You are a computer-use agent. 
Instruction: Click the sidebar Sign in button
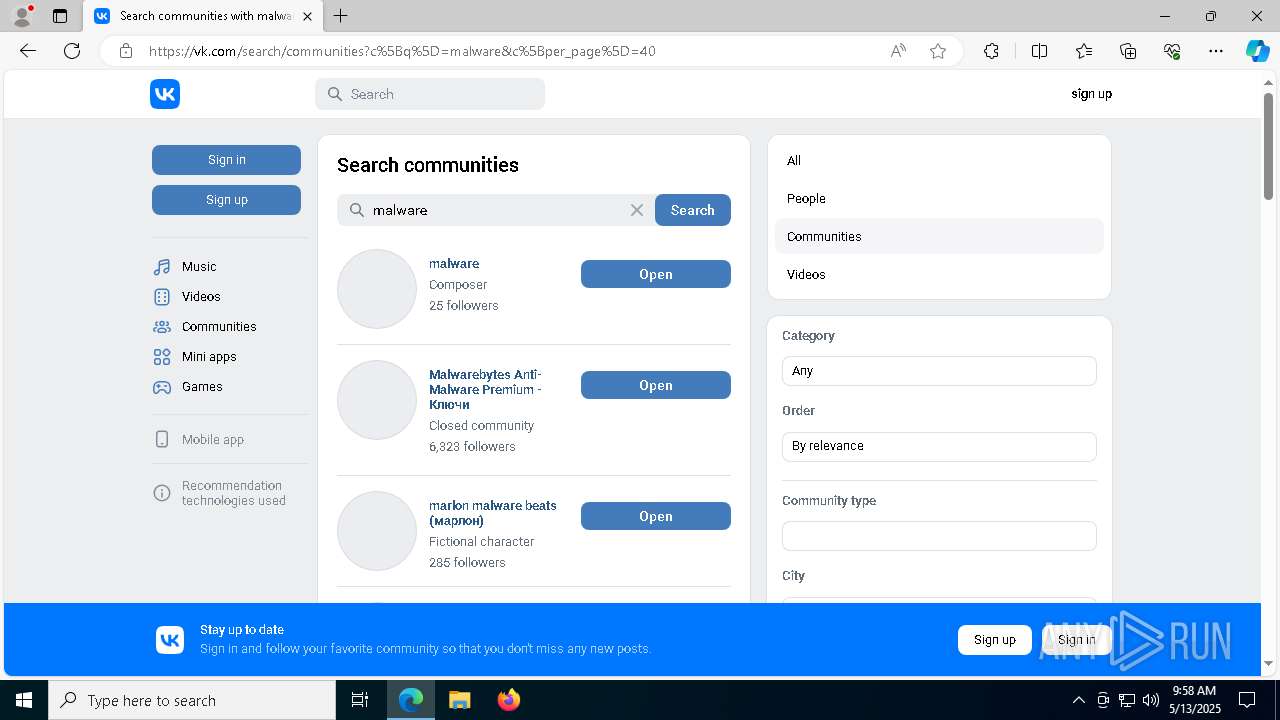pyautogui.click(x=226, y=160)
